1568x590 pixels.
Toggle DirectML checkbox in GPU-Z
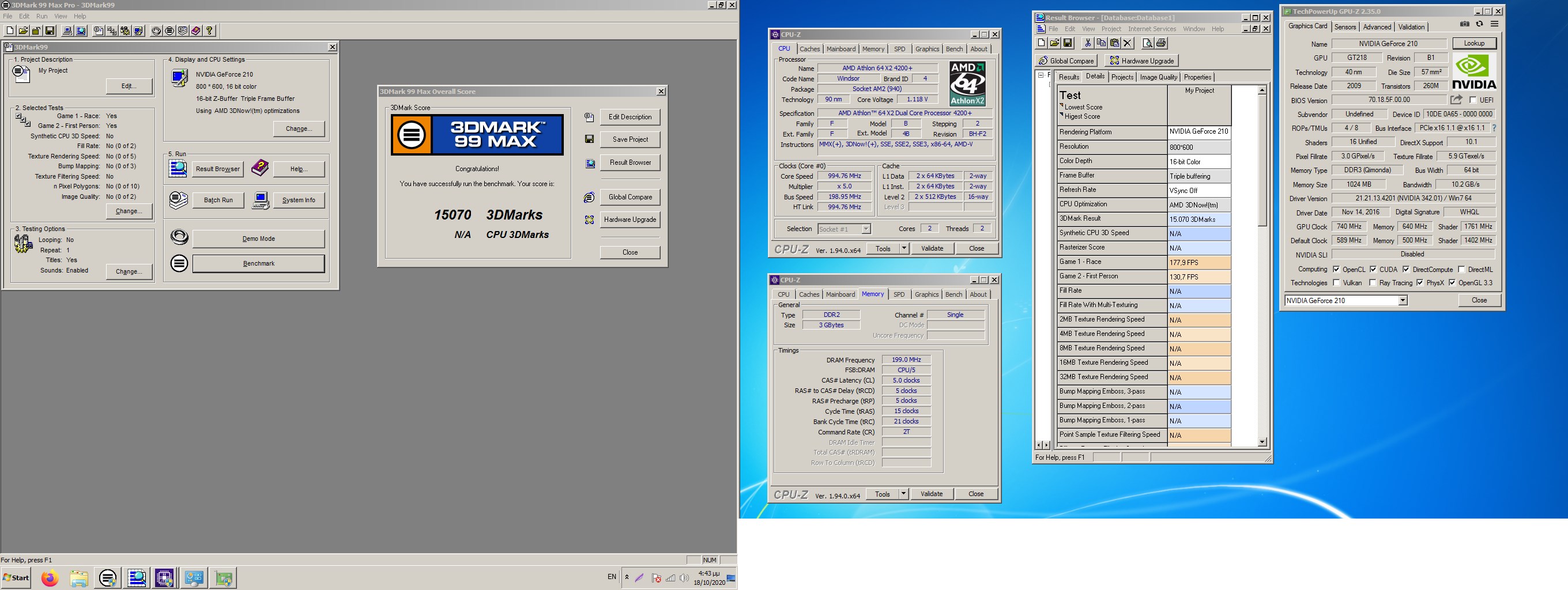click(x=1461, y=270)
